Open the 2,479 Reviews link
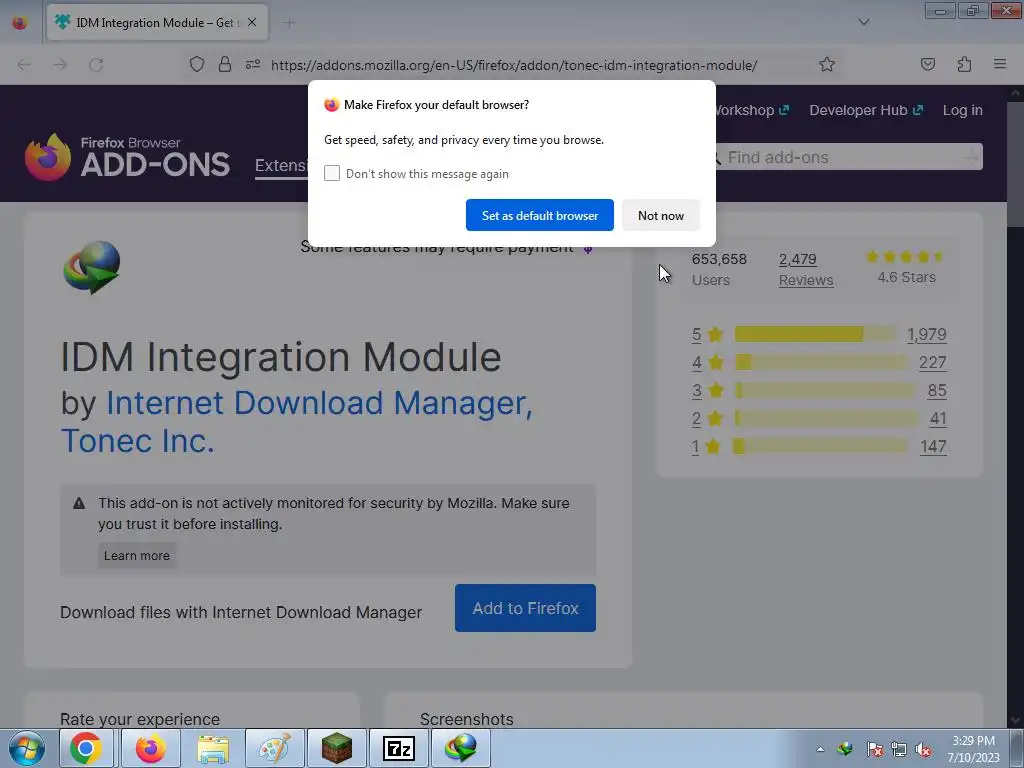 click(806, 269)
